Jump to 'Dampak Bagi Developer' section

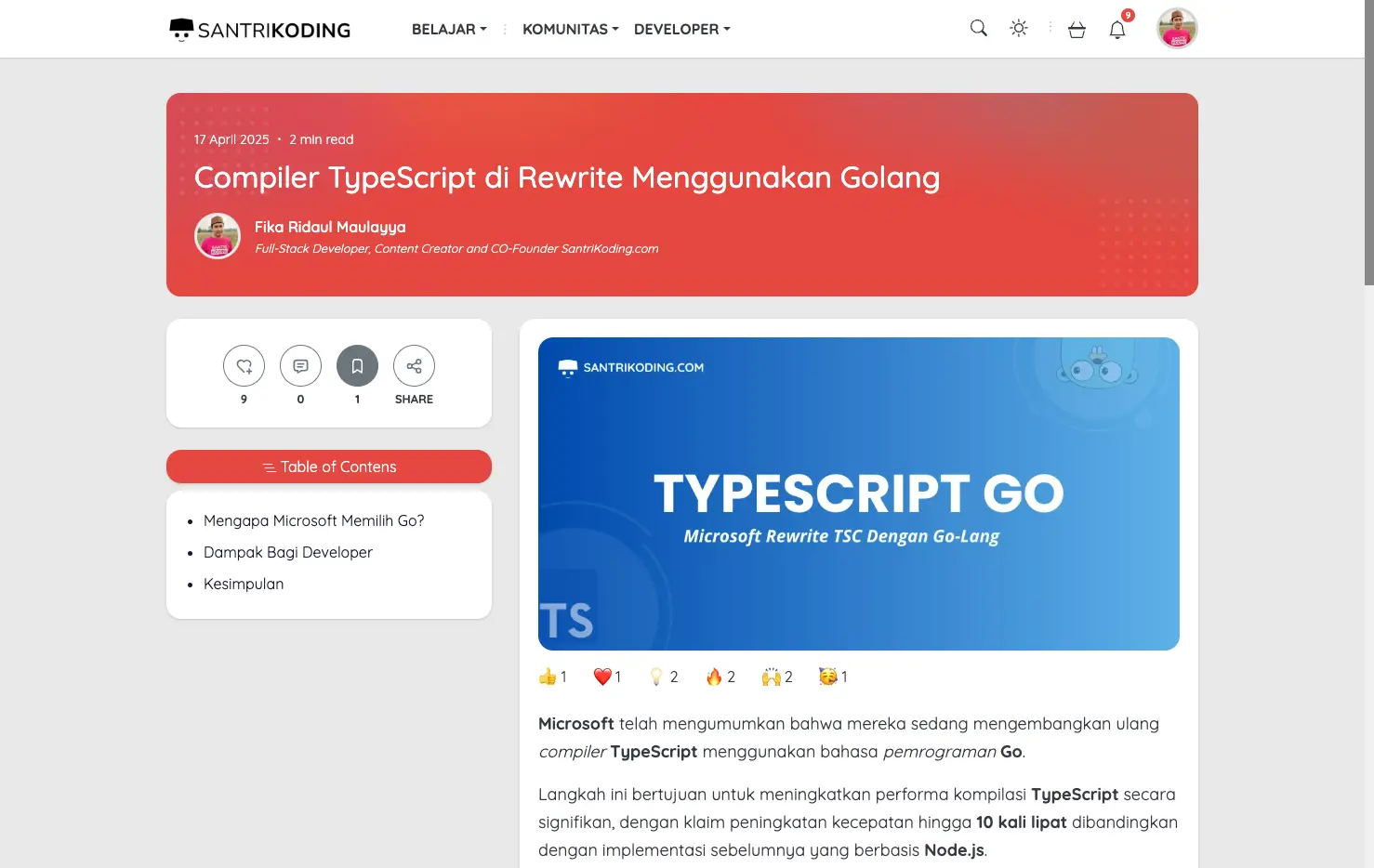point(287,552)
